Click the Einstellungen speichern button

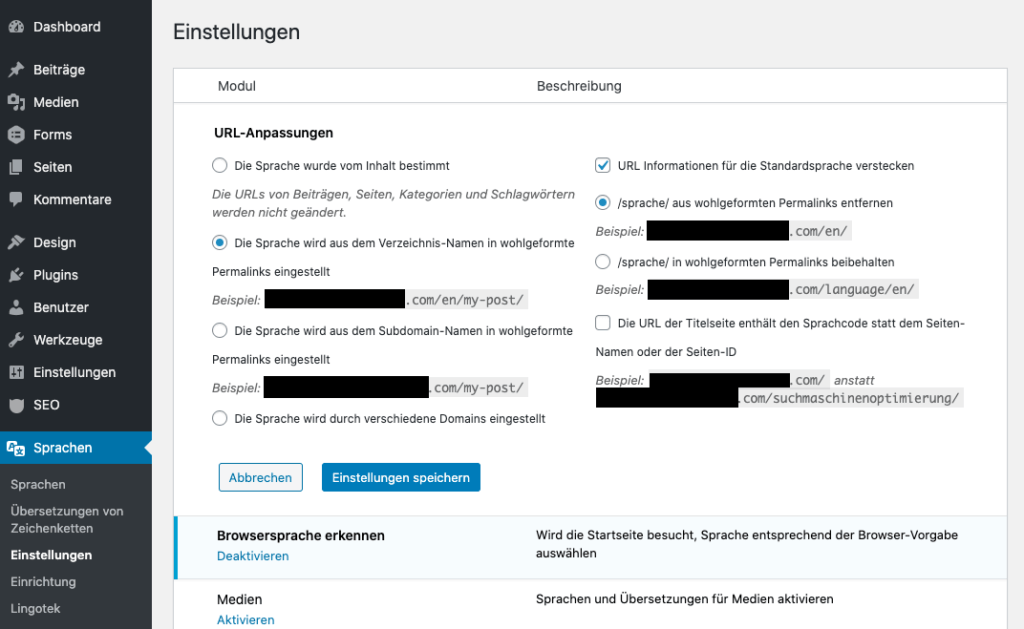tap(400, 477)
